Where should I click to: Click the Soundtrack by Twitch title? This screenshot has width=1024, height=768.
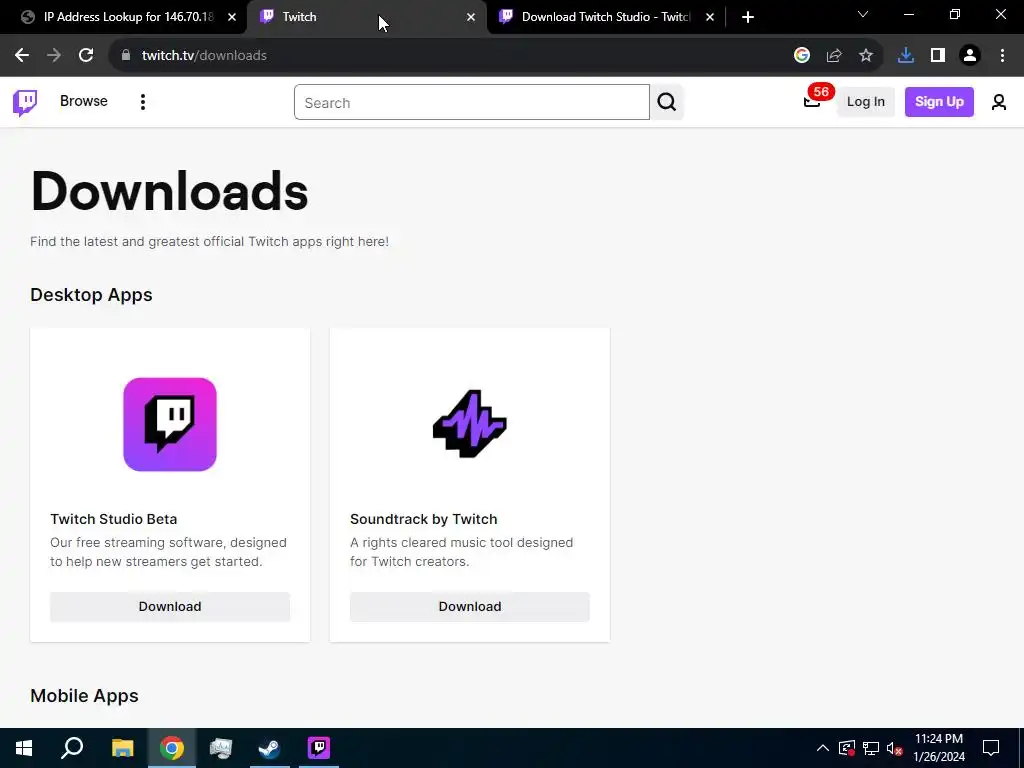coord(424,519)
